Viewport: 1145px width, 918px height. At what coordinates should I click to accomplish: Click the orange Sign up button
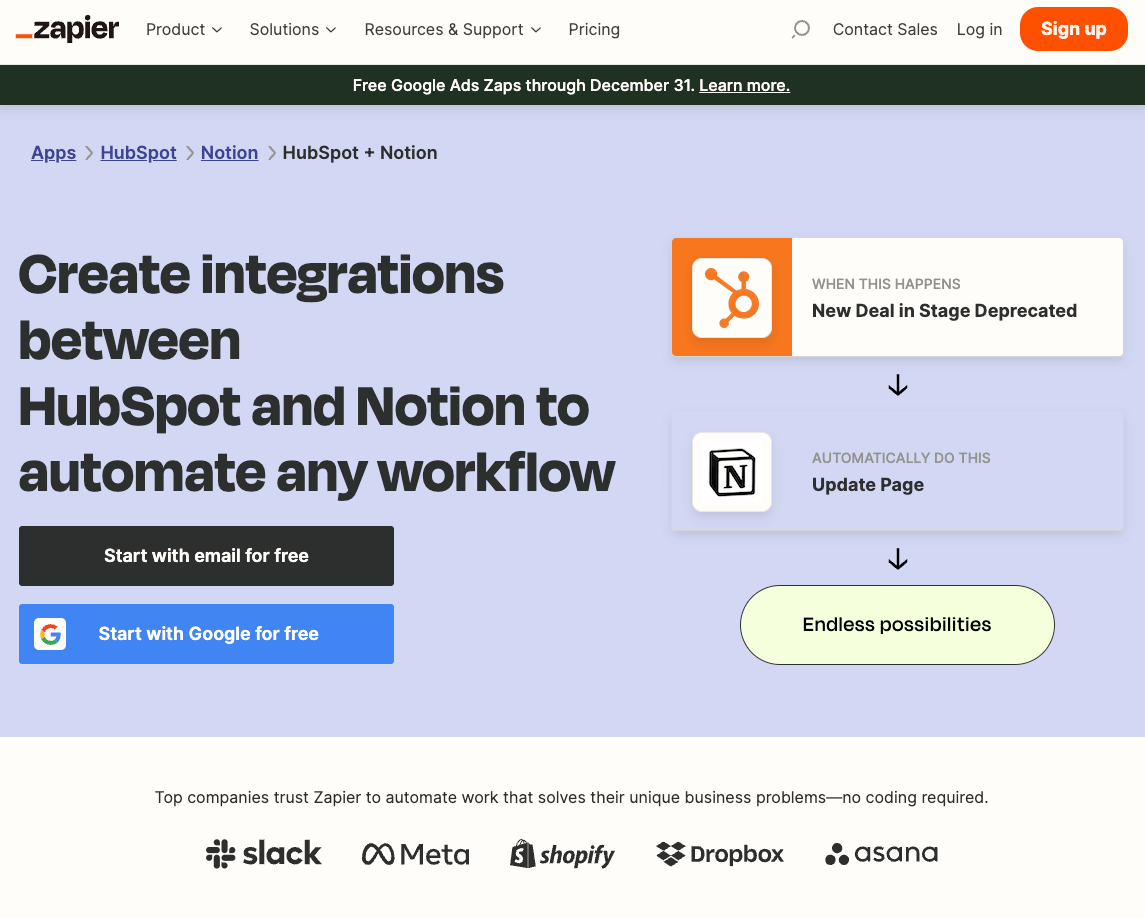coord(1073,29)
